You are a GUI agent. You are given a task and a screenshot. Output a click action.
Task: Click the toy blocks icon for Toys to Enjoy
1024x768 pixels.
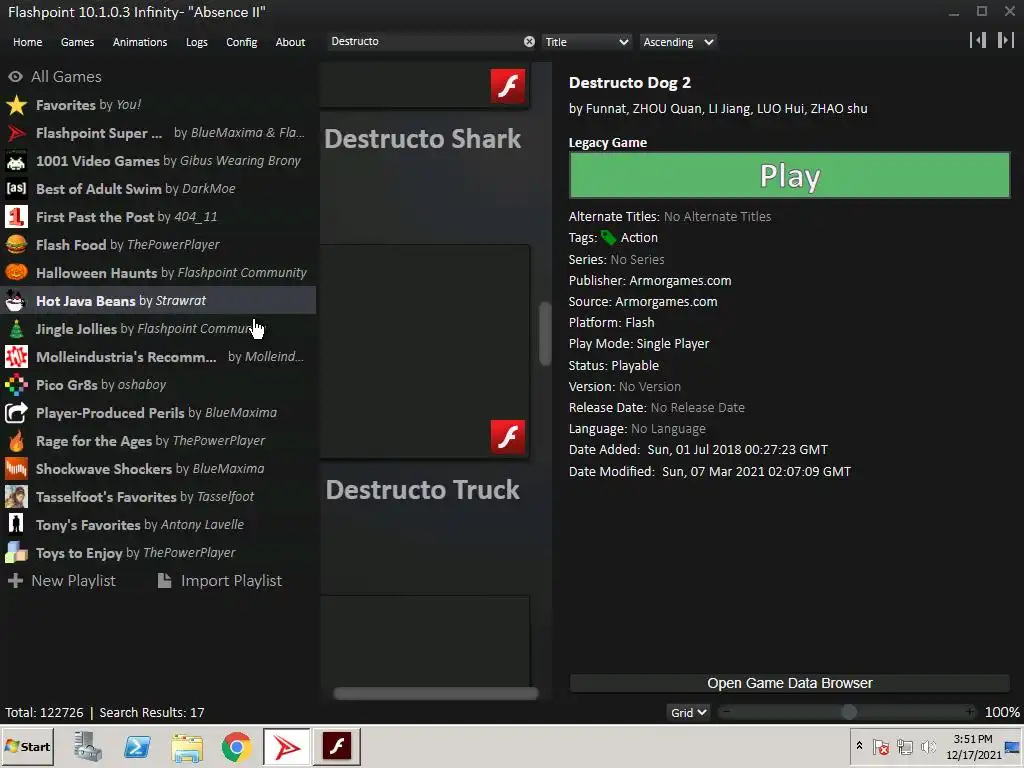coord(16,553)
